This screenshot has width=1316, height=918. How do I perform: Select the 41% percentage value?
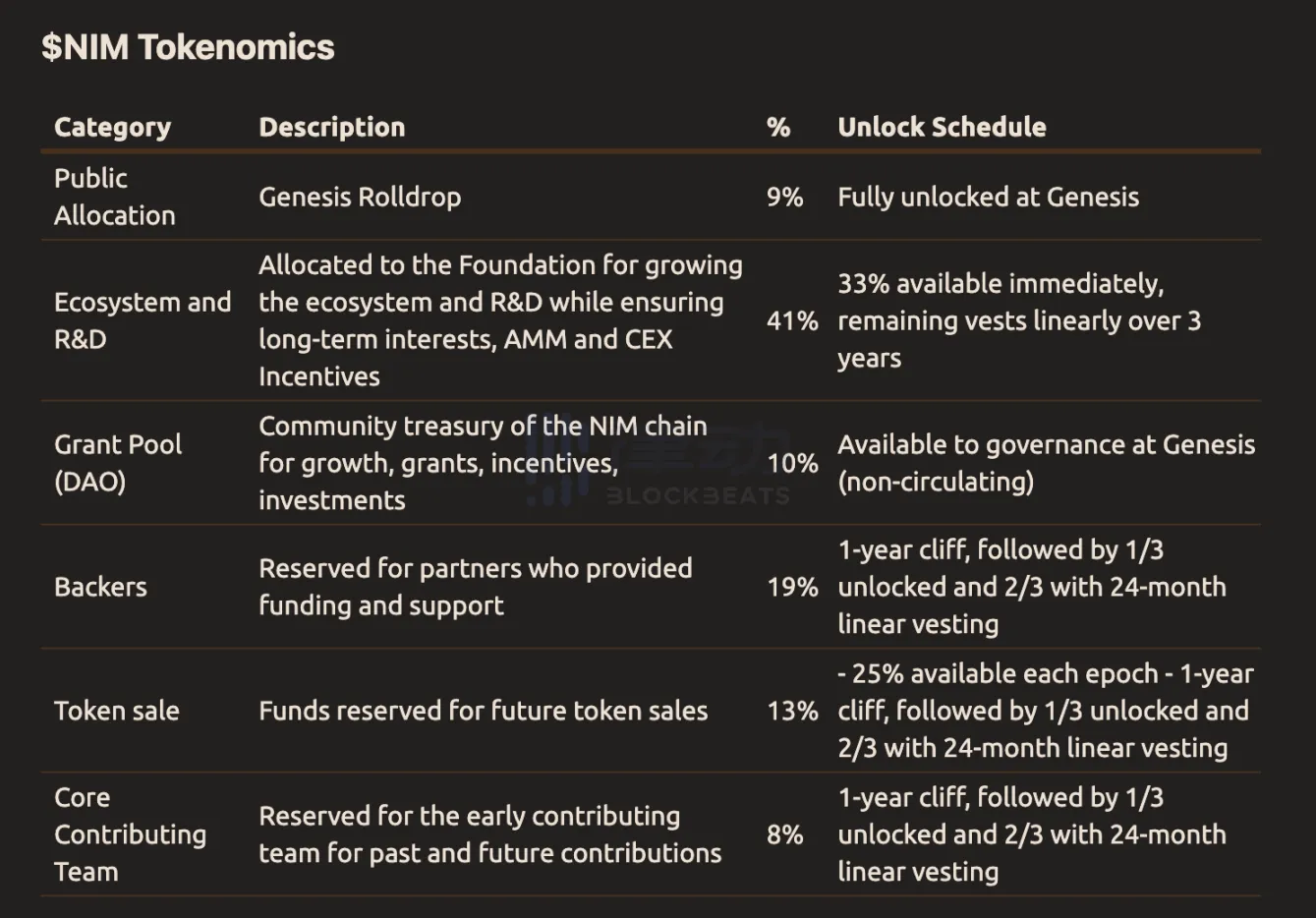pos(792,320)
